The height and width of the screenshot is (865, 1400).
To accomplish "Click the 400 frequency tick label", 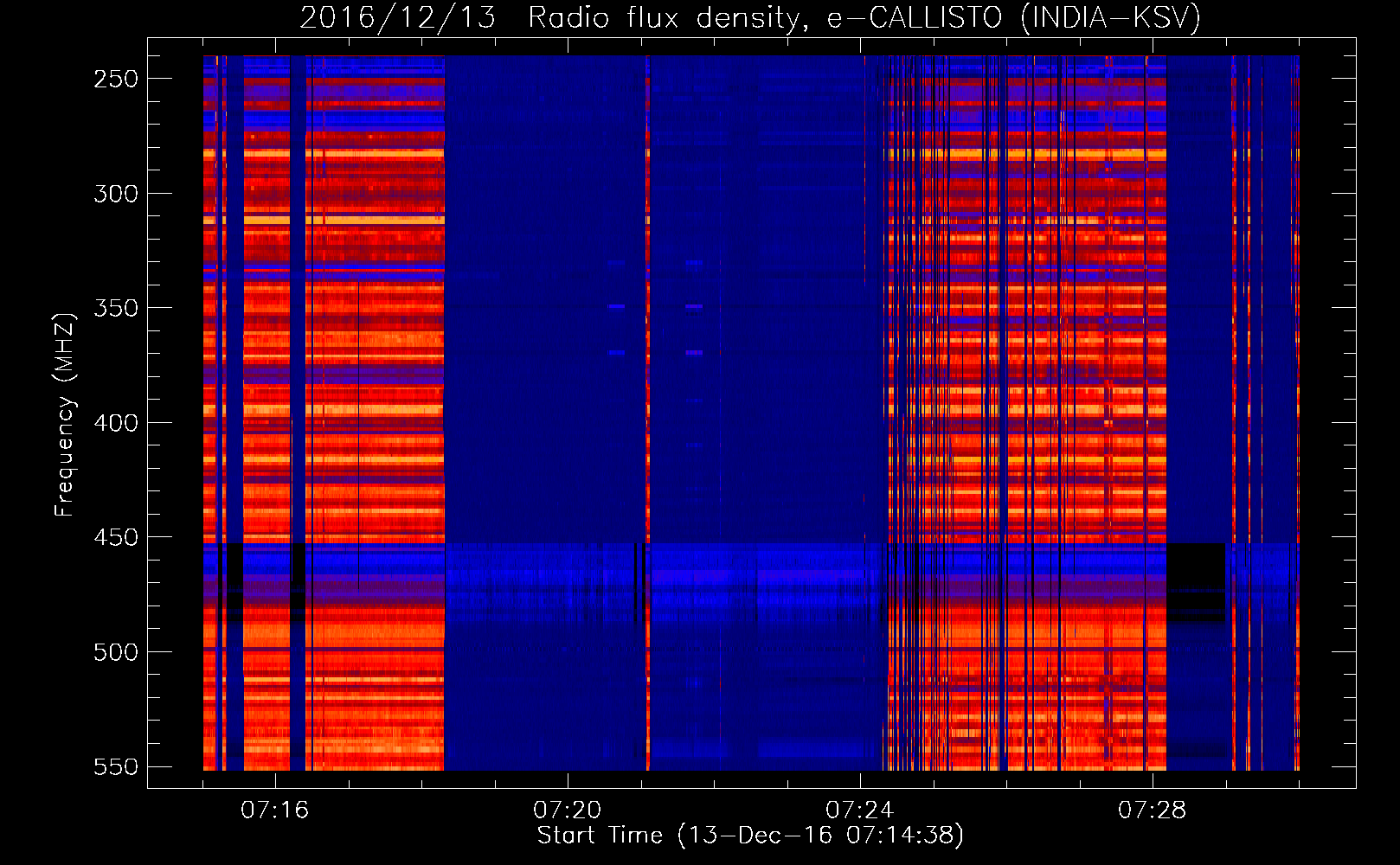I will coord(116,423).
